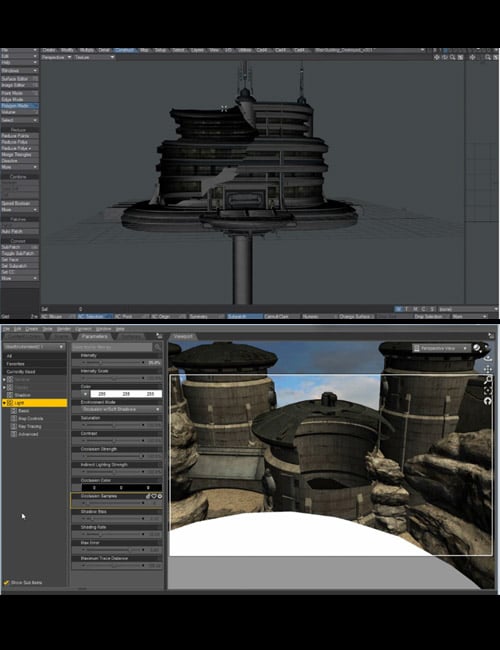
Task: Click the Toggle SubPatch button
Action: click(x=19, y=253)
